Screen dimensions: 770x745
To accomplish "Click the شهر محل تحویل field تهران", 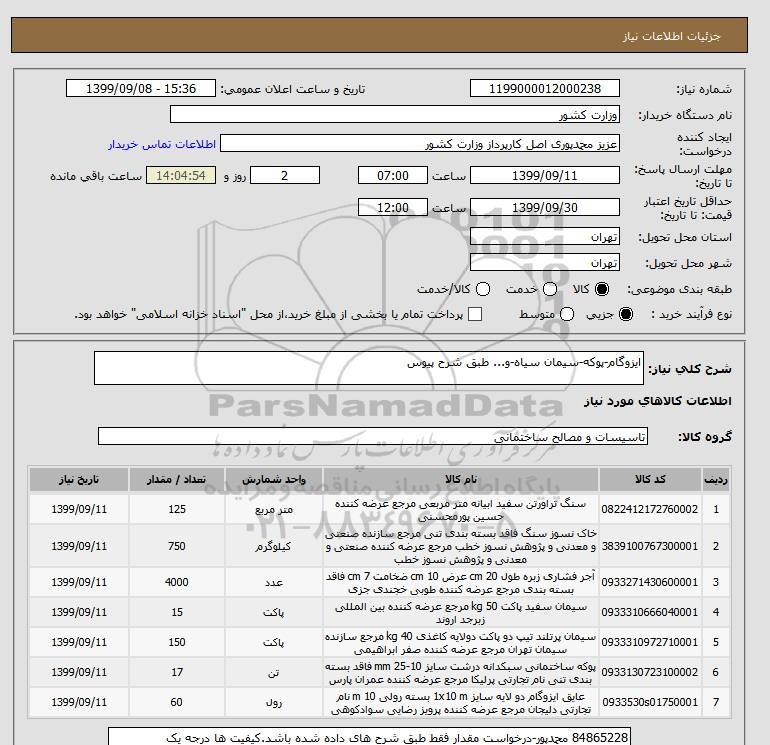I will 545,263.
